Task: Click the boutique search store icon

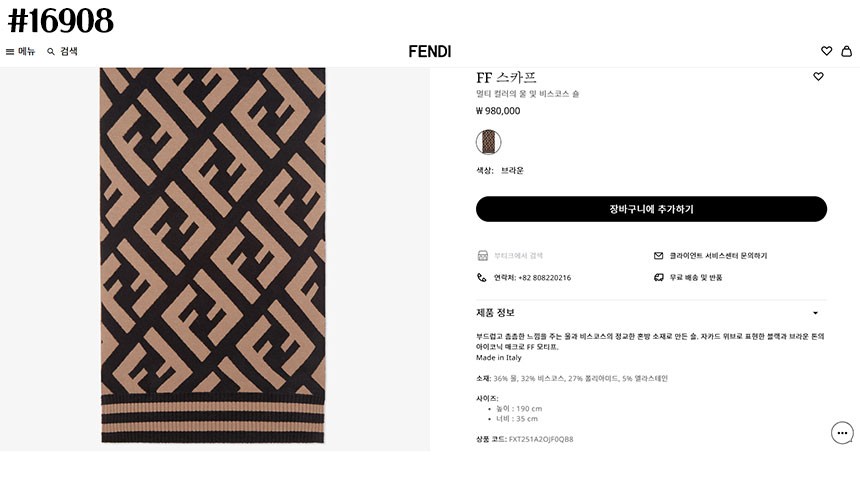Action: (x=482, y=256)
